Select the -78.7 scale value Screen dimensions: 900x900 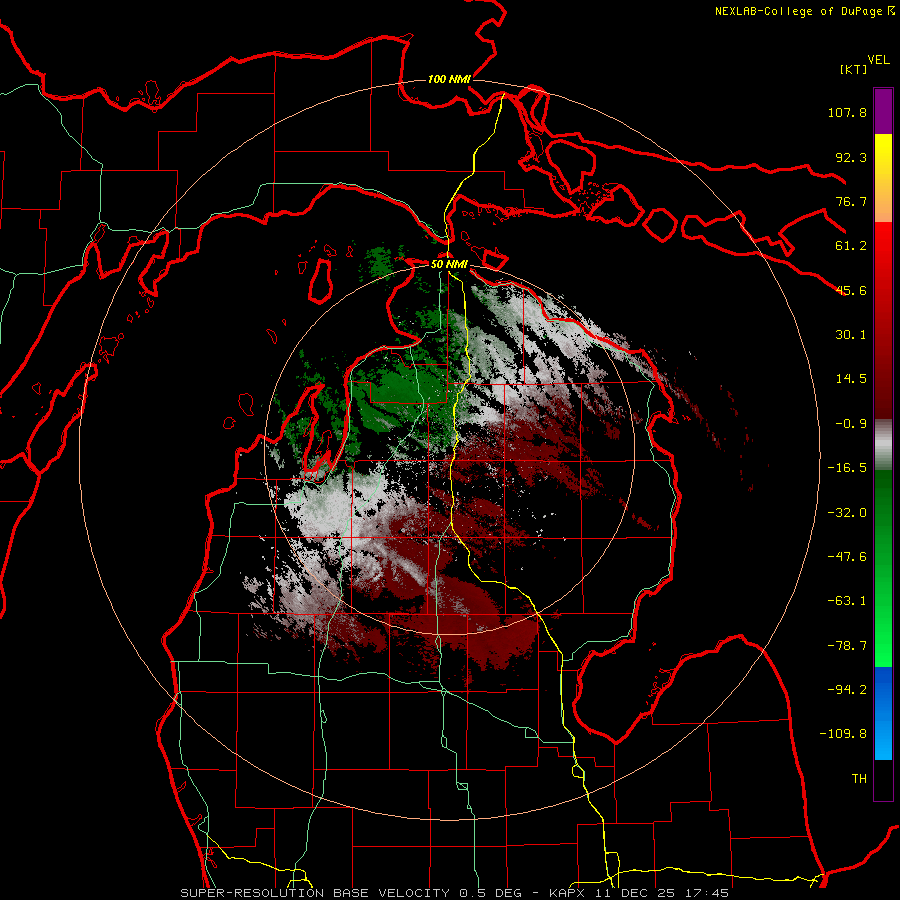tap(847, 646)
